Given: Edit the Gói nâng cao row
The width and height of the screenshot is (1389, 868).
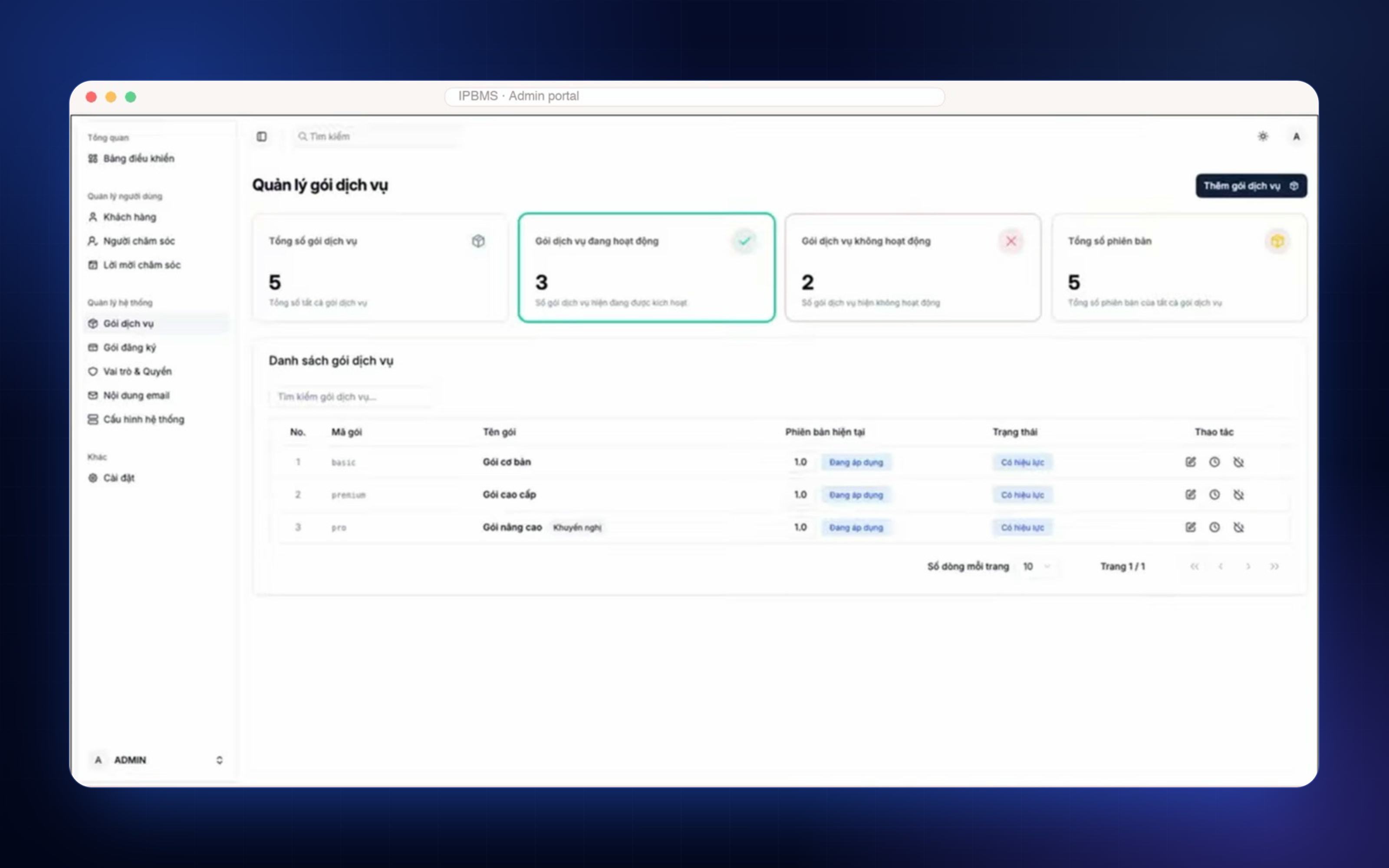Looking at the screenshot, I should point(1190,528).
